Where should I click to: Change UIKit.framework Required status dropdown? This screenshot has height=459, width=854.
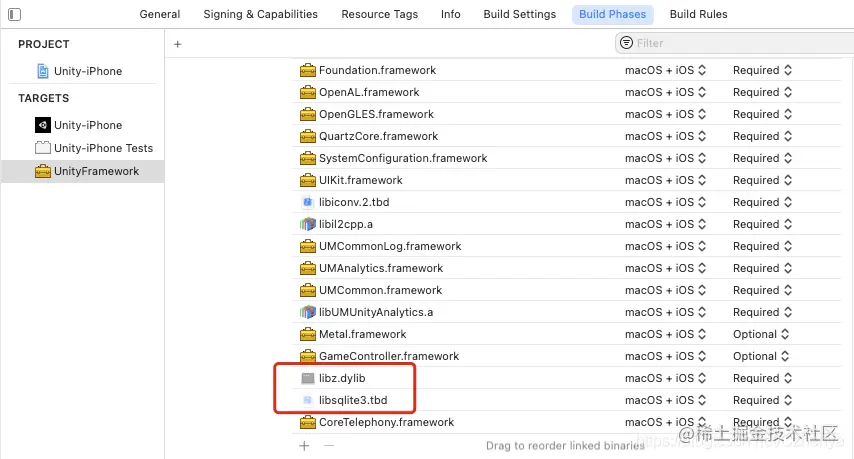point(762,180)
